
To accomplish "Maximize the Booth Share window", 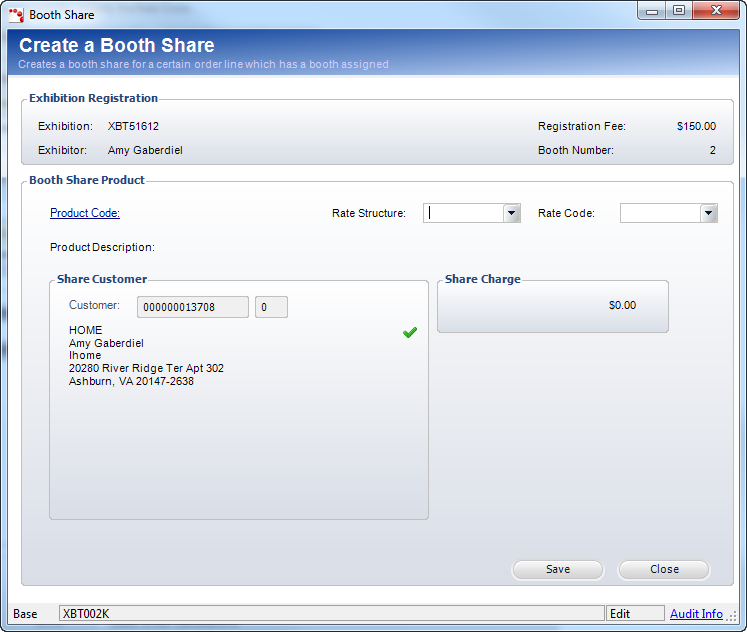I will [x=679, y=11].
